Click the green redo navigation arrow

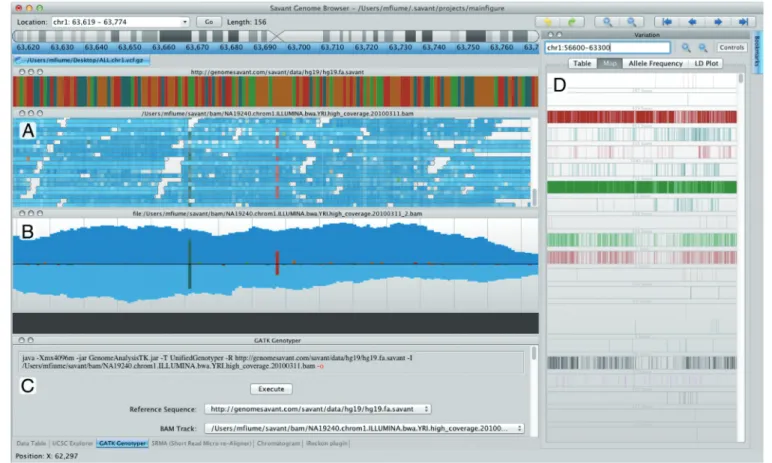(x=572, y=22)
